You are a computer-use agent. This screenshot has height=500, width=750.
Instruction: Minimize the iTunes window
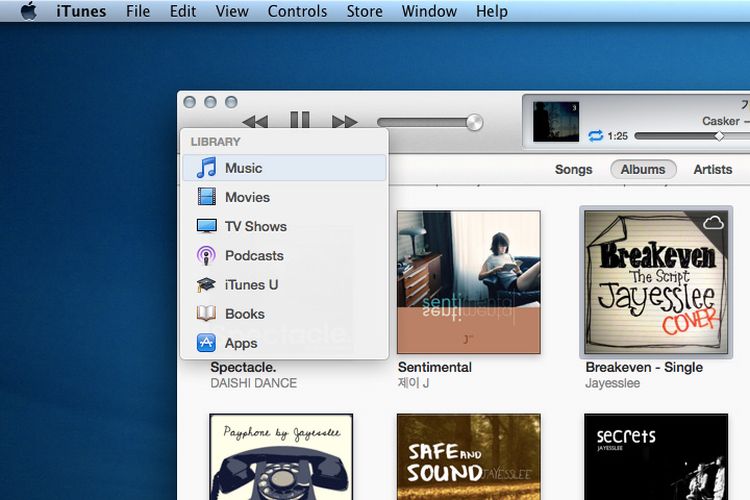[x=210, y=102]
